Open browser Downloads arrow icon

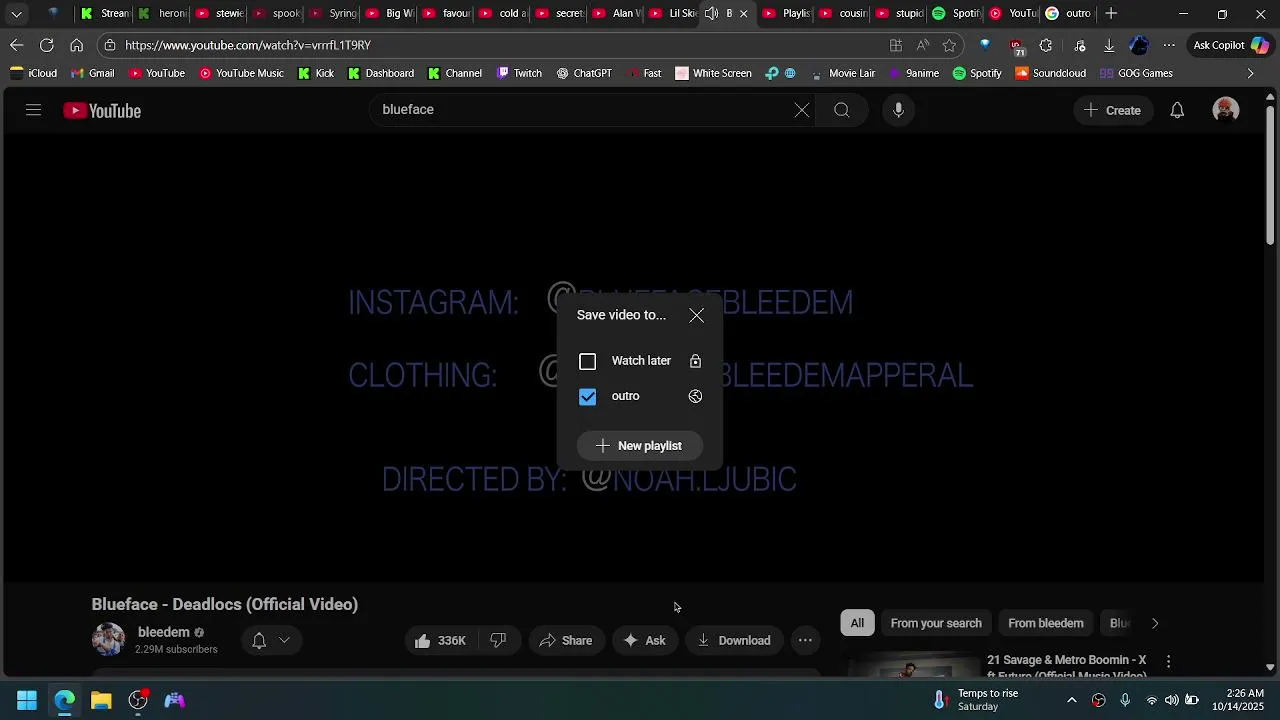click(x=1109, y=45)
